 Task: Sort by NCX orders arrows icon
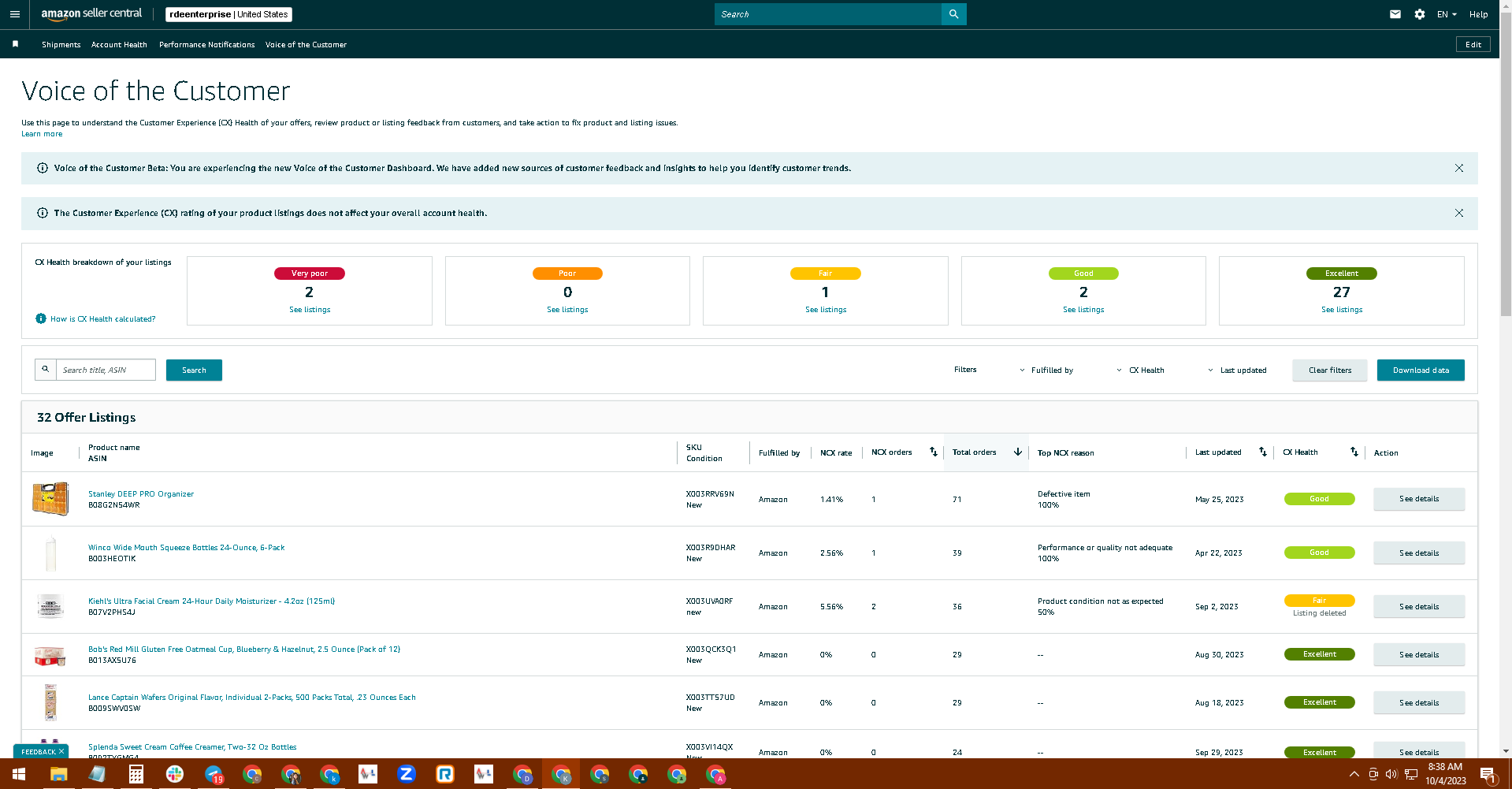[x=934, y=452]
